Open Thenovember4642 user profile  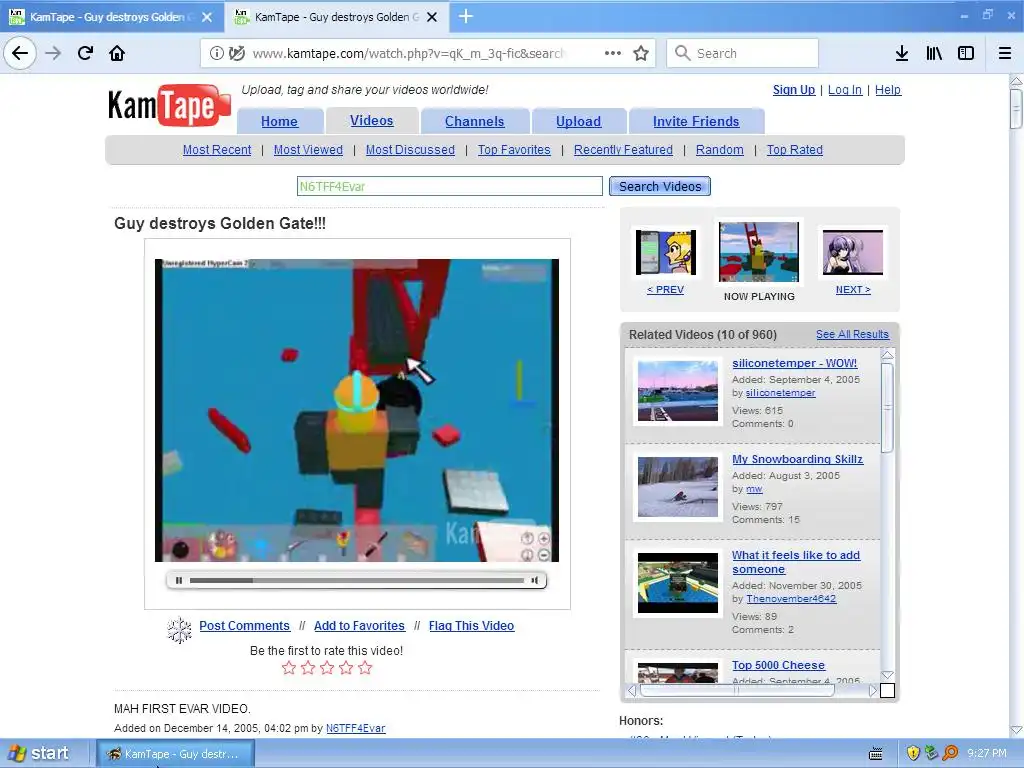coord(791,598)
